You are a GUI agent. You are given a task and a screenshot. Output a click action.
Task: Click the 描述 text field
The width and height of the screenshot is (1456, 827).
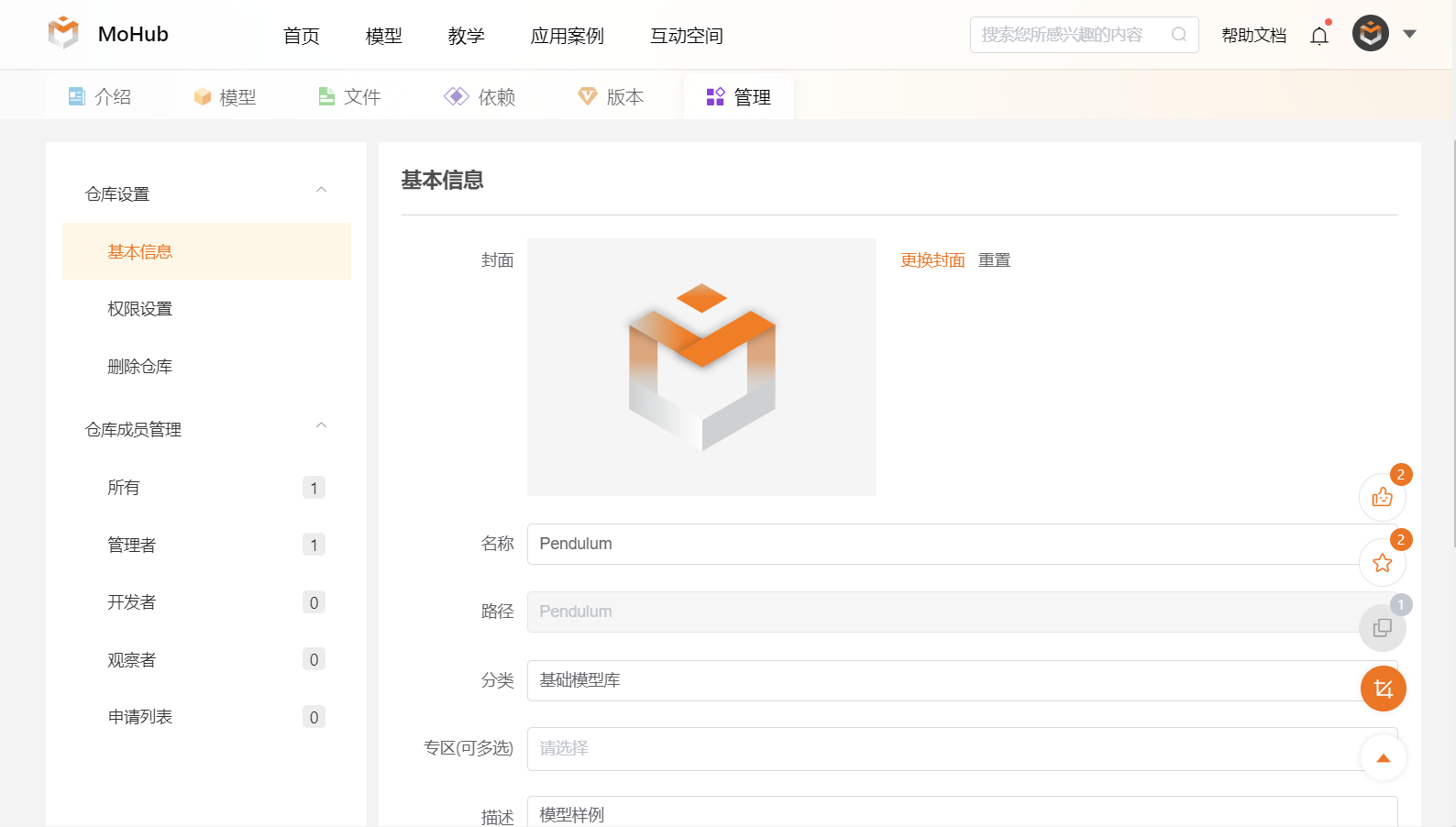962,811
